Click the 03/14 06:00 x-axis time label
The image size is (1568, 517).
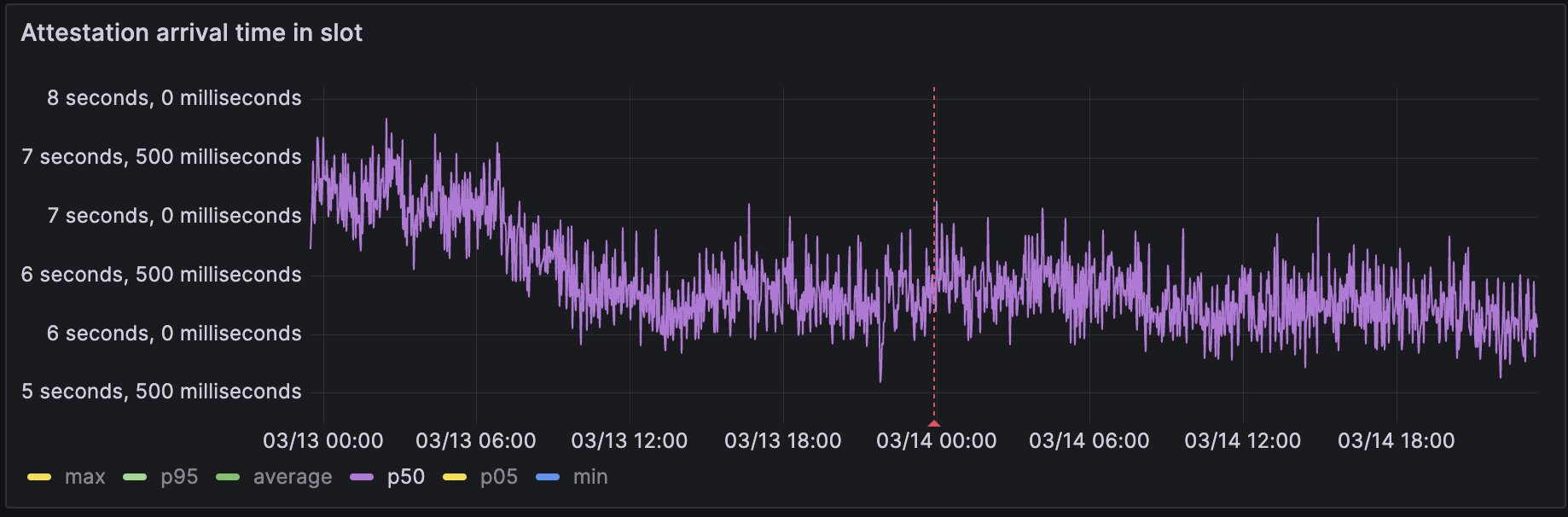pyautogui.click(x=1089, y=441)
